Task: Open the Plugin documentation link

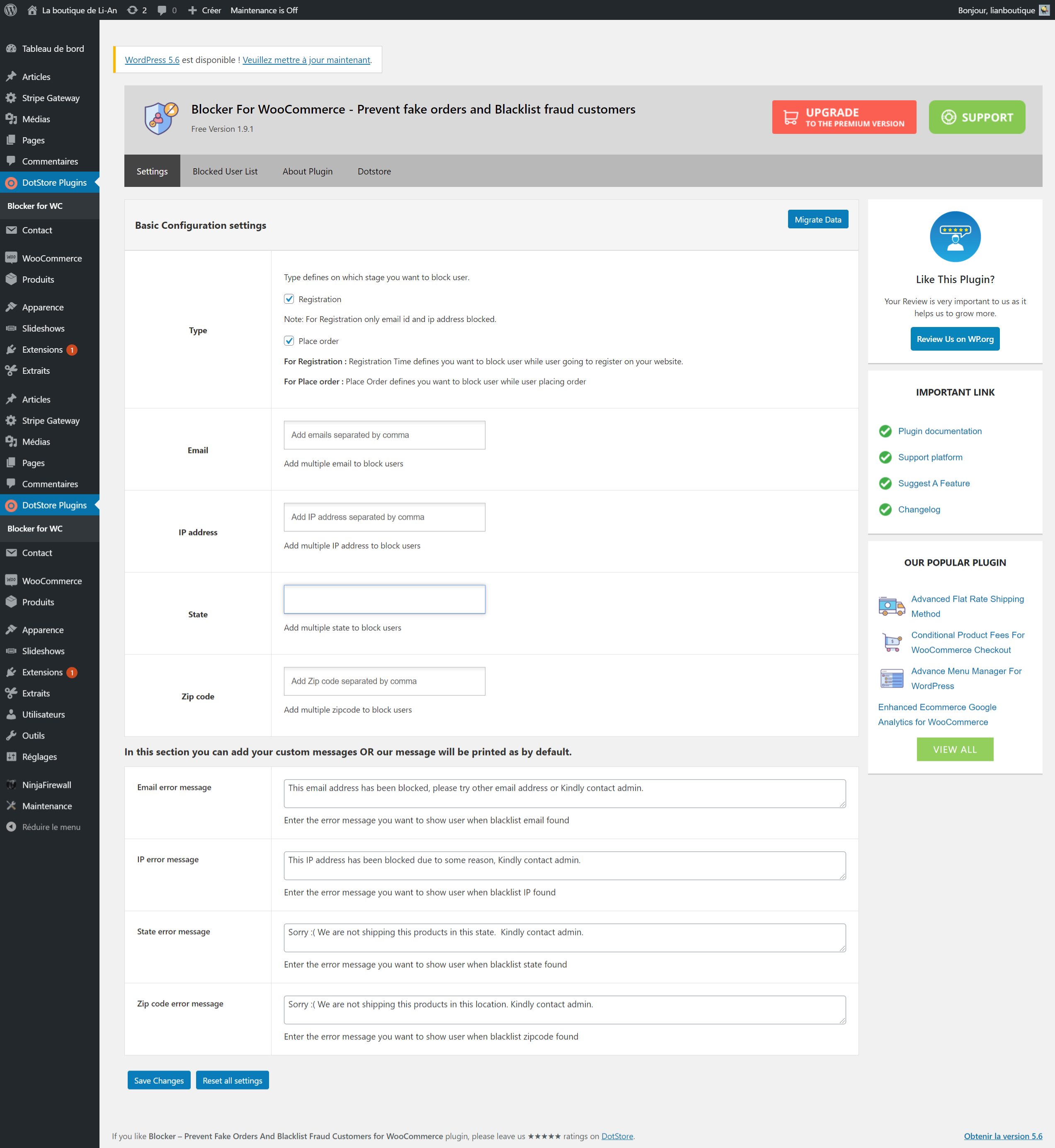Action: click(940, 431)
